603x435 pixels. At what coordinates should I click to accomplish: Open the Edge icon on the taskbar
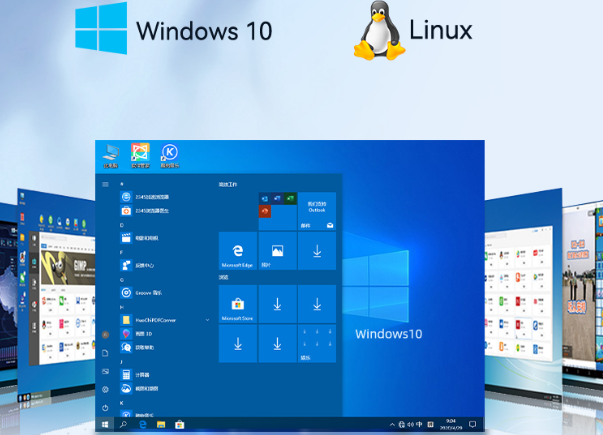(142, 424)
